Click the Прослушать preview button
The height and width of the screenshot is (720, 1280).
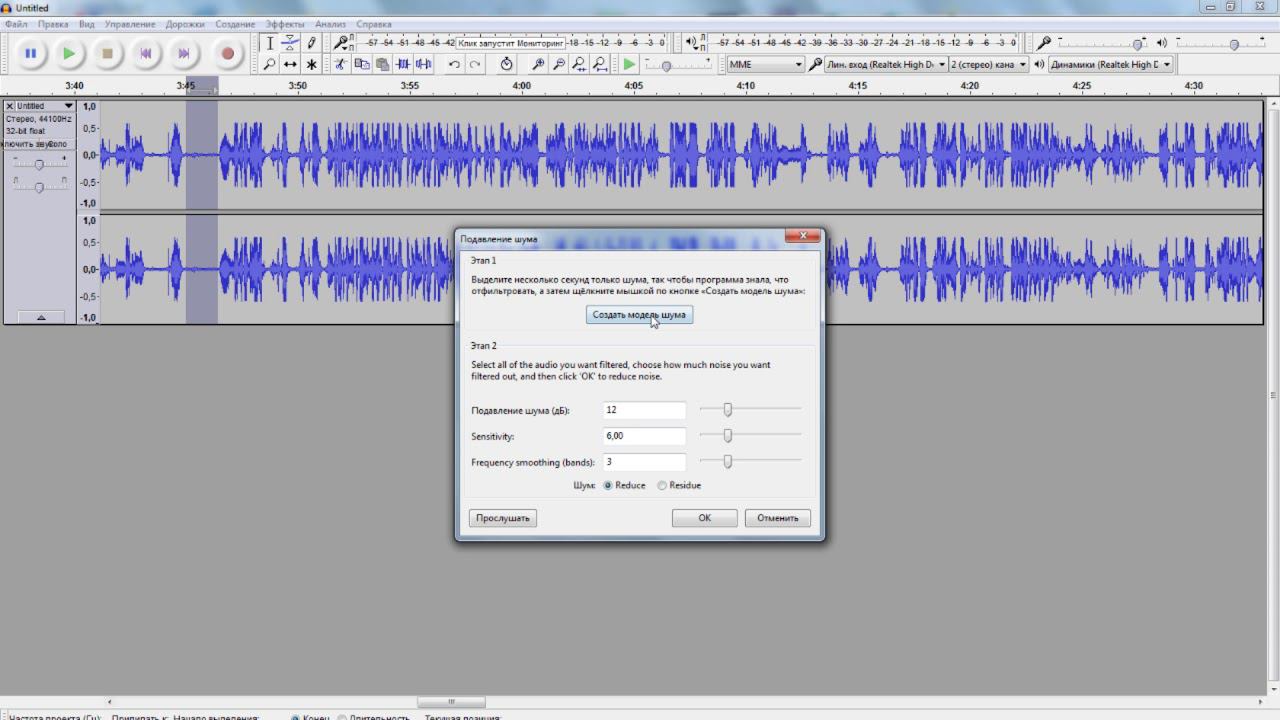pos(503,518)
